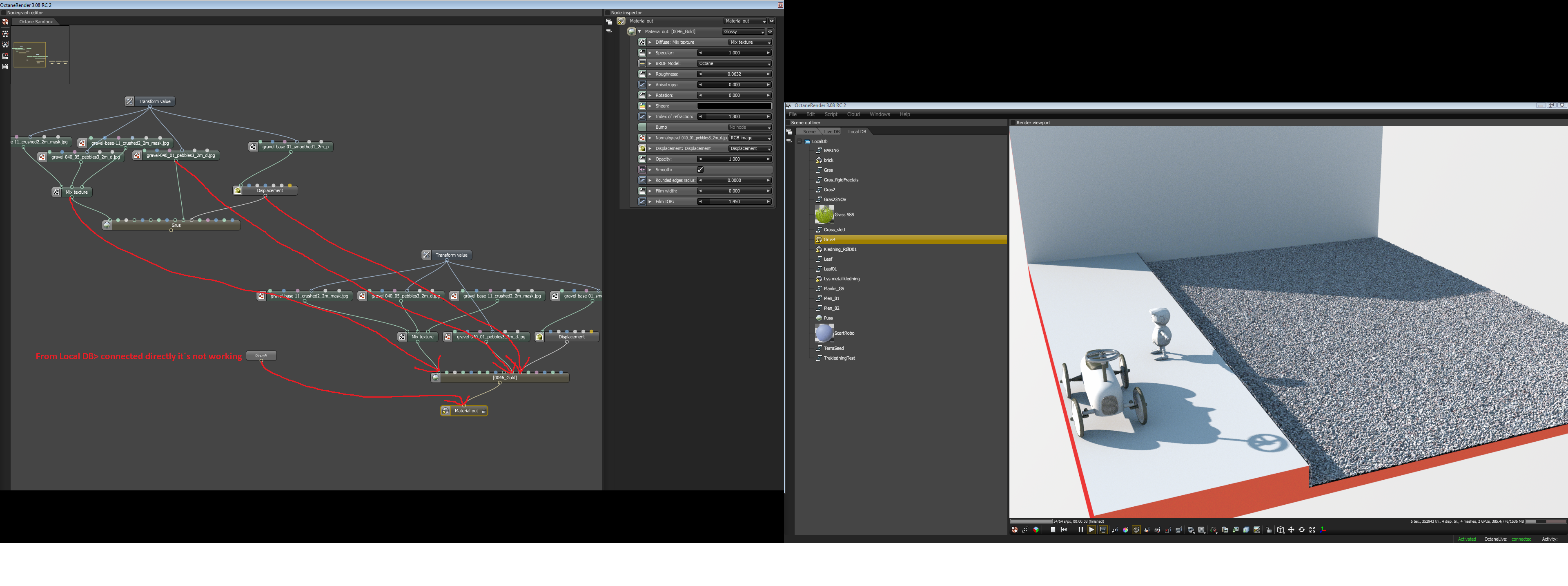The image size is (1568, 586).
Task: Click the world axis gizmo icon
Action: click(1323, 530)
